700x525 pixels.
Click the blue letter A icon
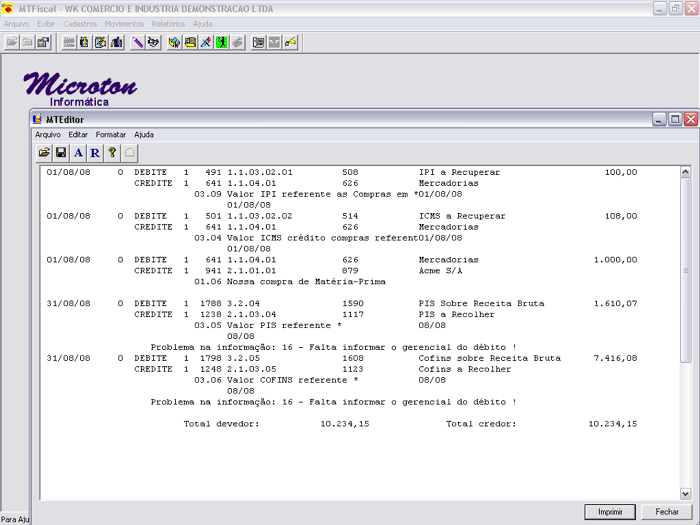(x=78, y=153)
